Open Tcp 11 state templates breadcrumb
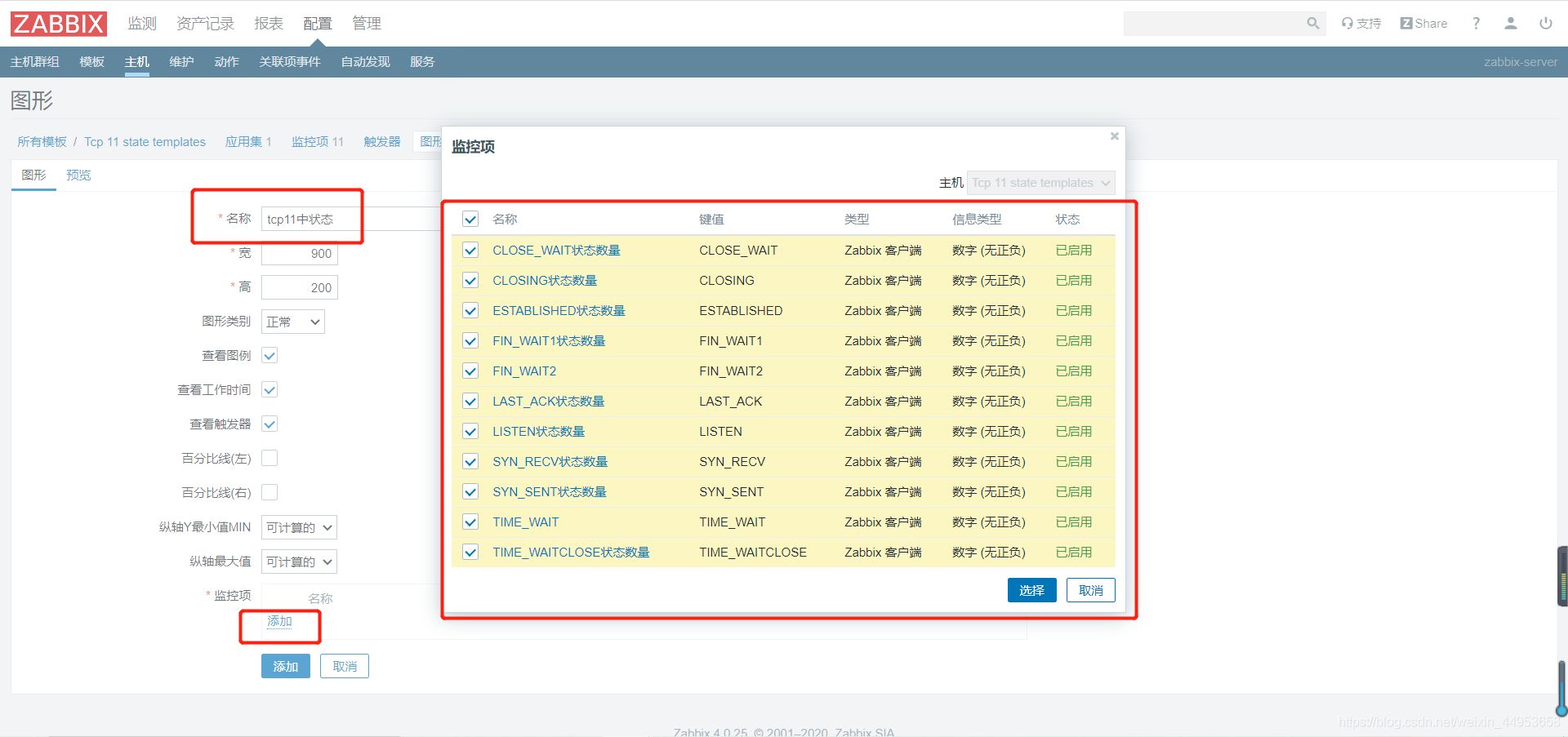1568x737 pixels. [x=145, y=142]
